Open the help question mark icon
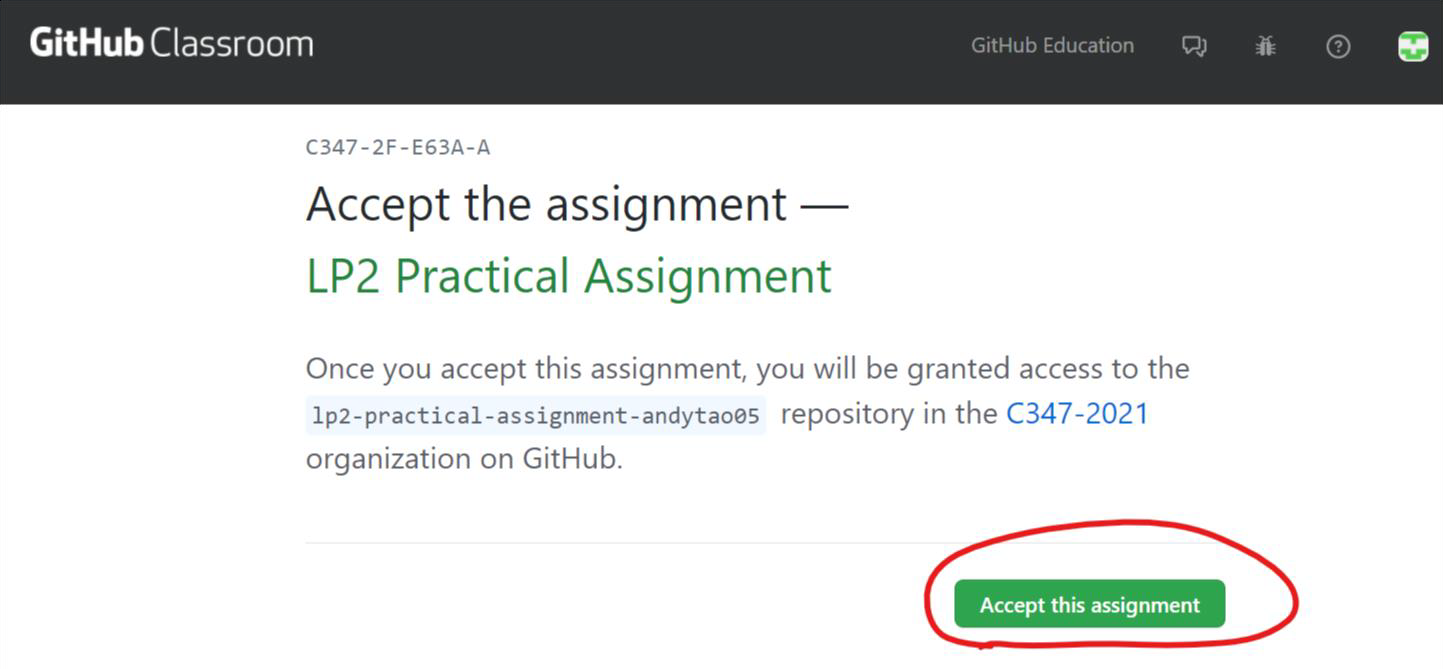 [x=1338, y=46]
